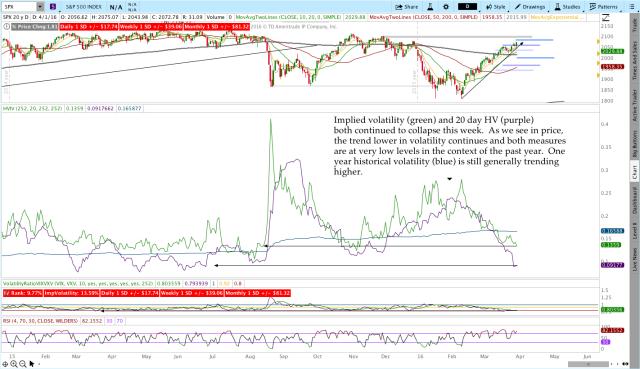The height and width of the screenshot is (369, 640).
Task: Click the % Price Chng 1.81 label
Action: 34,27
